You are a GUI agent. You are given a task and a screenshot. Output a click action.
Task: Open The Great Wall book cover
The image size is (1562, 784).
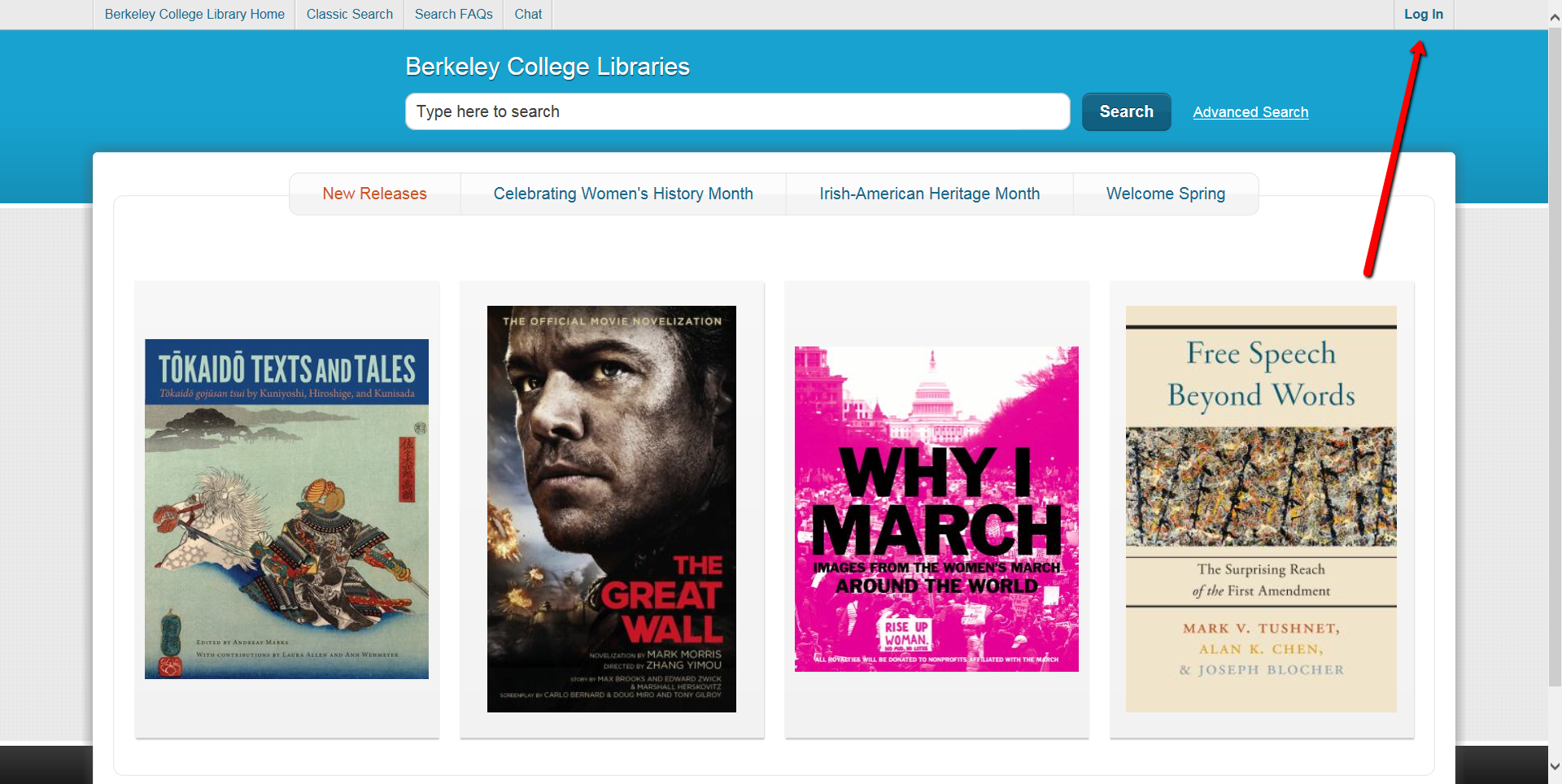[612, 509]
